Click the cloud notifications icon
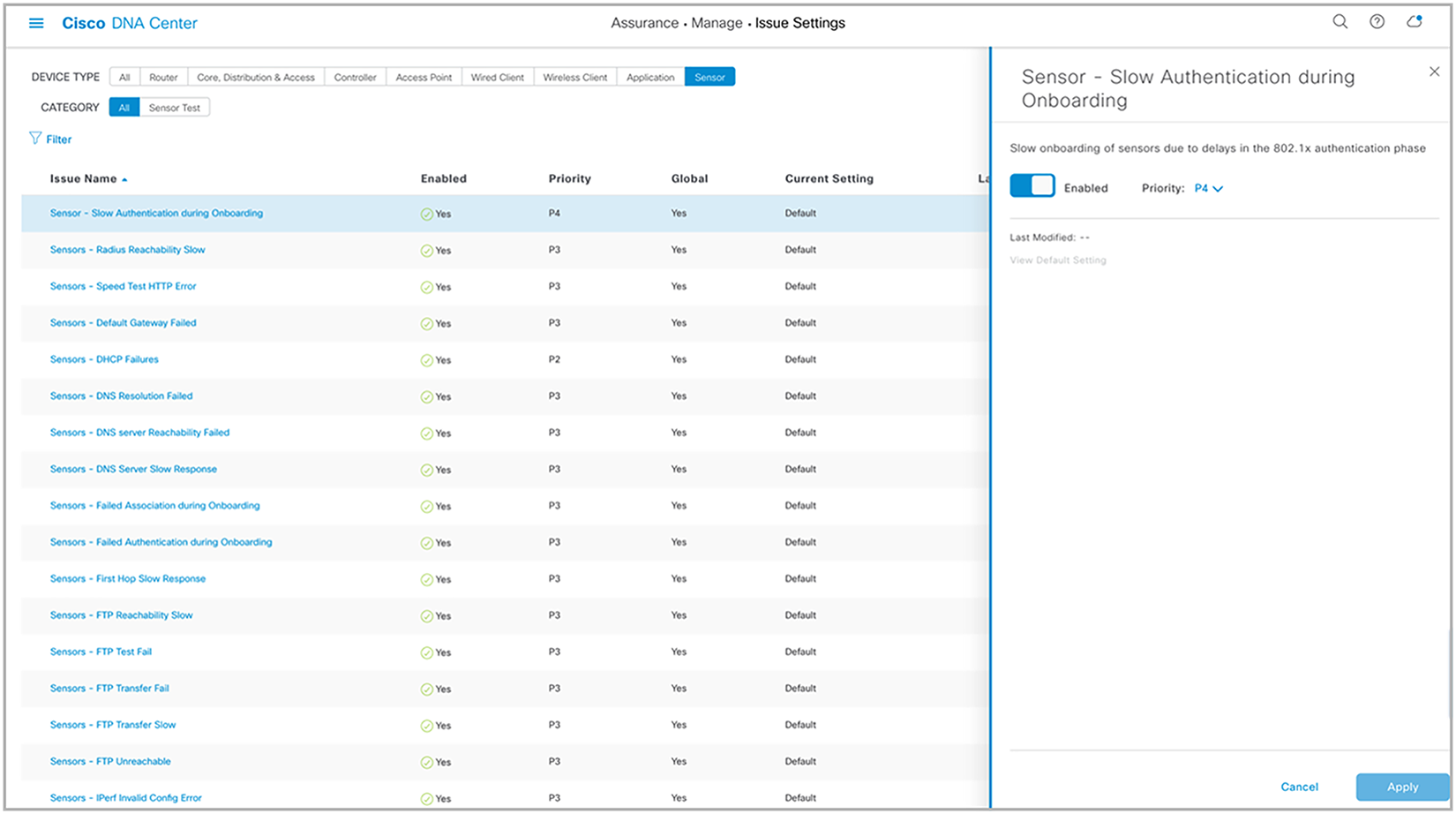 tap(1415, 21)
